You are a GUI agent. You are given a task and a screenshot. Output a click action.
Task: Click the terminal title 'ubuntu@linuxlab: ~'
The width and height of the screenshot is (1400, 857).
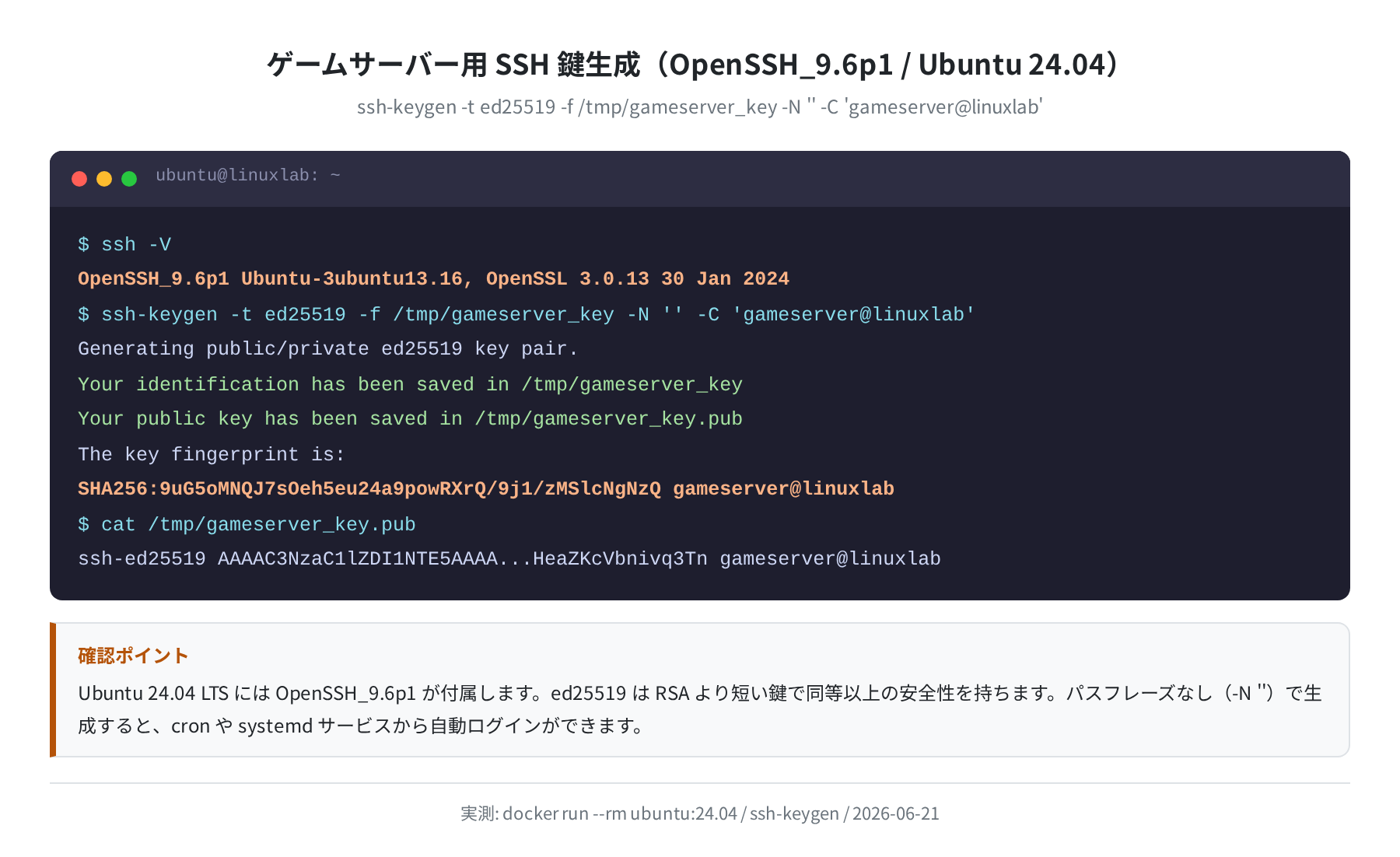pyautogui.click(x=248, y=175)
